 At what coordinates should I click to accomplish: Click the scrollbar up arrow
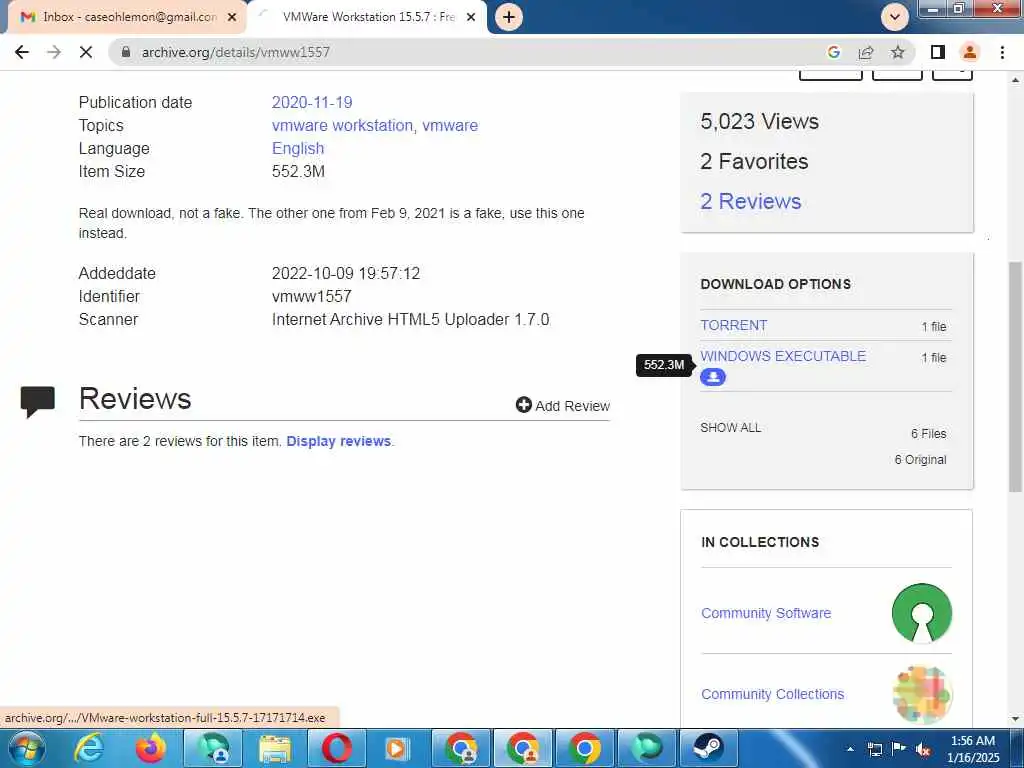(1015, 80)
